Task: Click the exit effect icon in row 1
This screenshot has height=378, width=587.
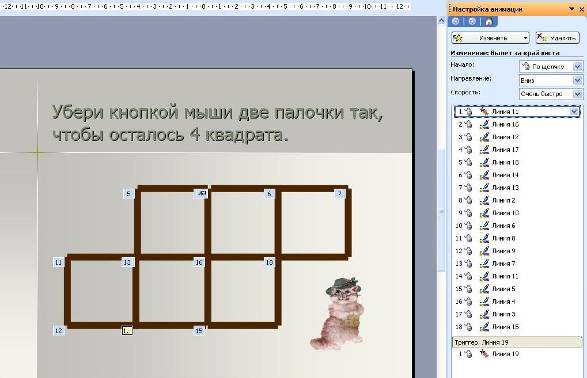Action: point(484,112)
